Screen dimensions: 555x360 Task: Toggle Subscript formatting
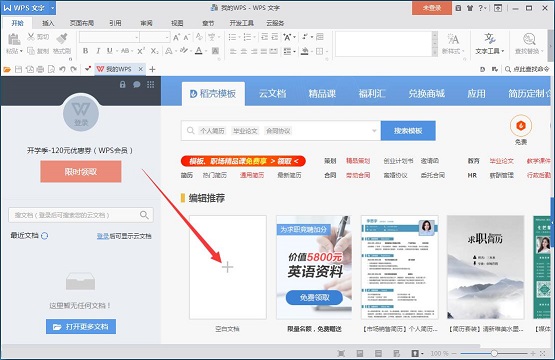click(x=154, y=51)
